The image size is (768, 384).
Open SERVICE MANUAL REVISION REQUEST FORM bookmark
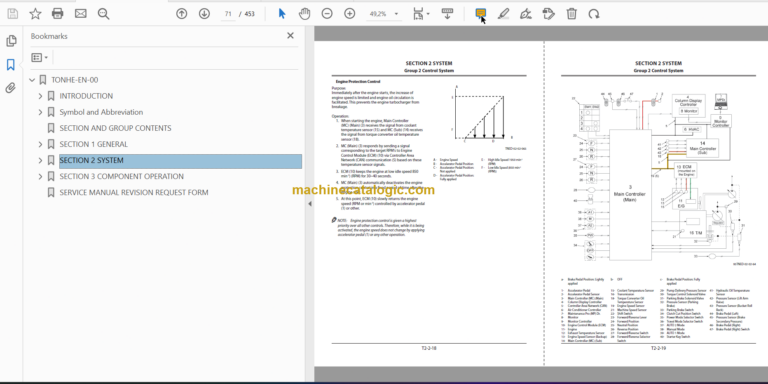click(x=134, y=192)
